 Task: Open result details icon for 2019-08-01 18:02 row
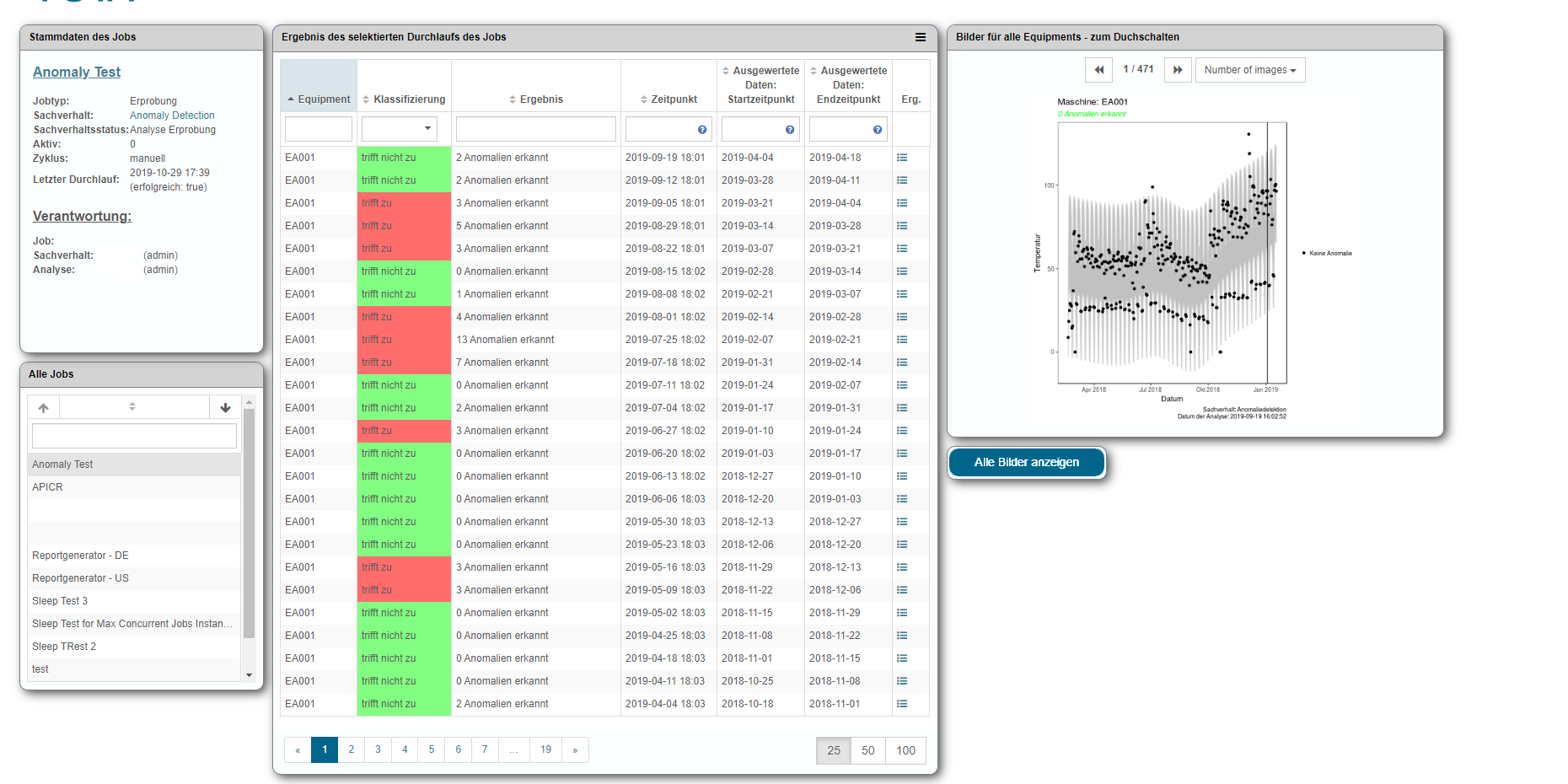[x=902, y=317]
